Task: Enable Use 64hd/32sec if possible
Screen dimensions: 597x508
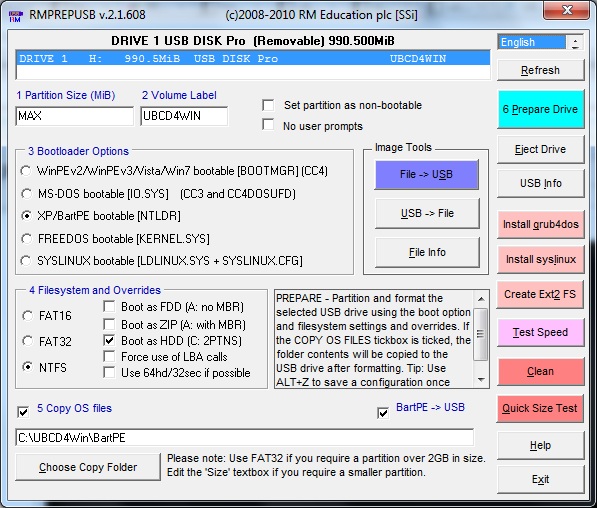Action: 109,372
